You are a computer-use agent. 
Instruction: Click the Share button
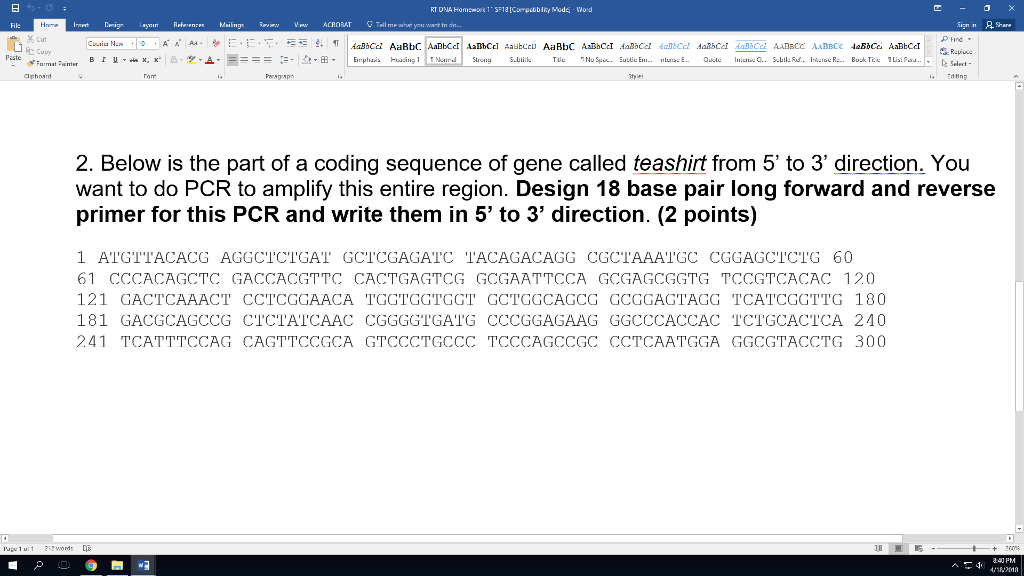(x=997, y=27)
